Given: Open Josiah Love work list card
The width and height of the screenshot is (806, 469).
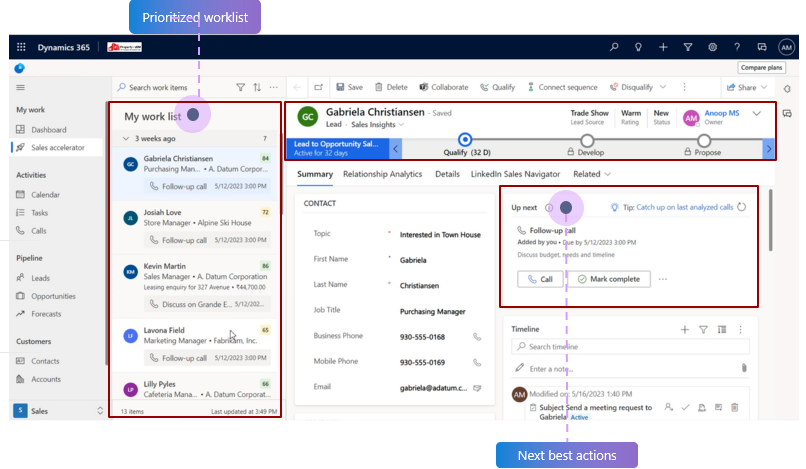Looking at the screenshot, I should [195, 226].
